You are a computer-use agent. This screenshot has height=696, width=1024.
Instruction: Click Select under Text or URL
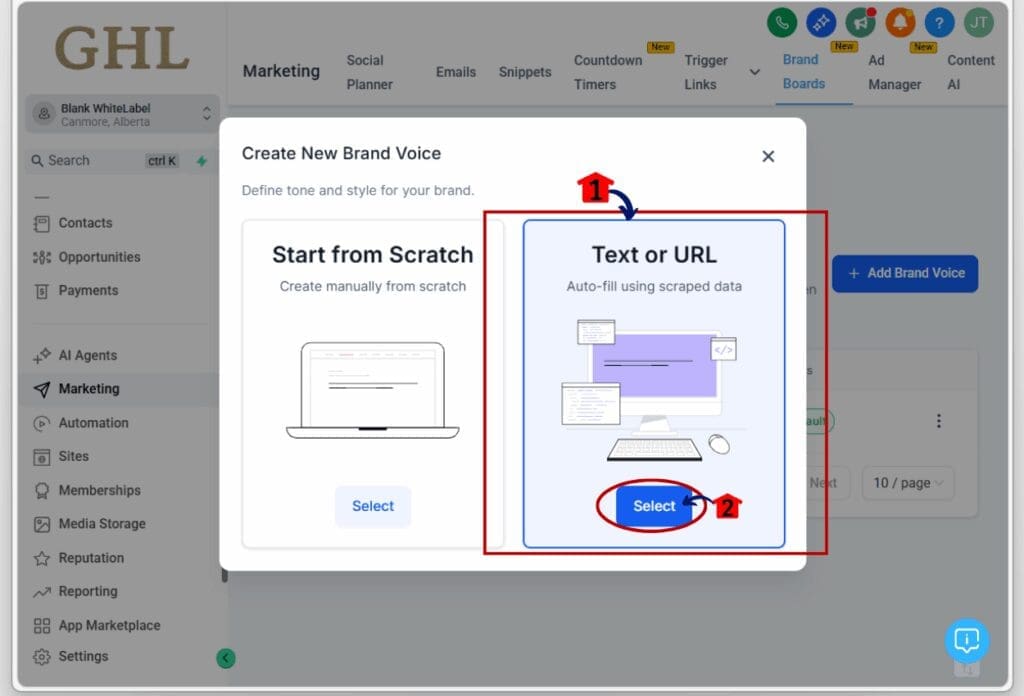coord(654,506)
